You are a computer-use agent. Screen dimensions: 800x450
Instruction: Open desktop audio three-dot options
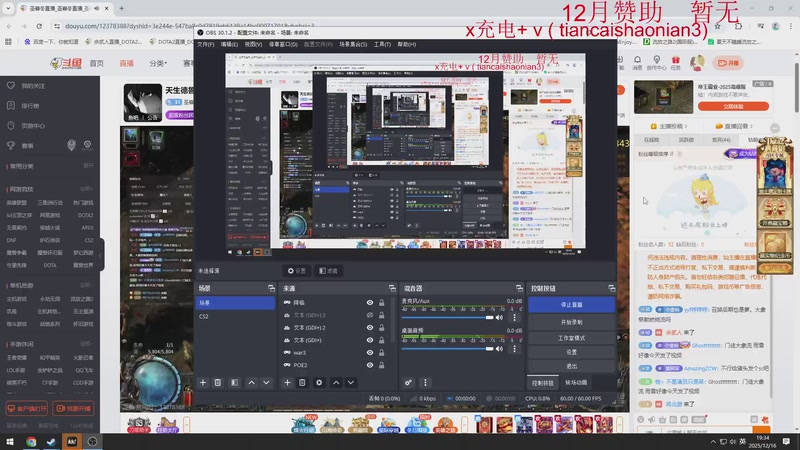(x=514, y=349)
